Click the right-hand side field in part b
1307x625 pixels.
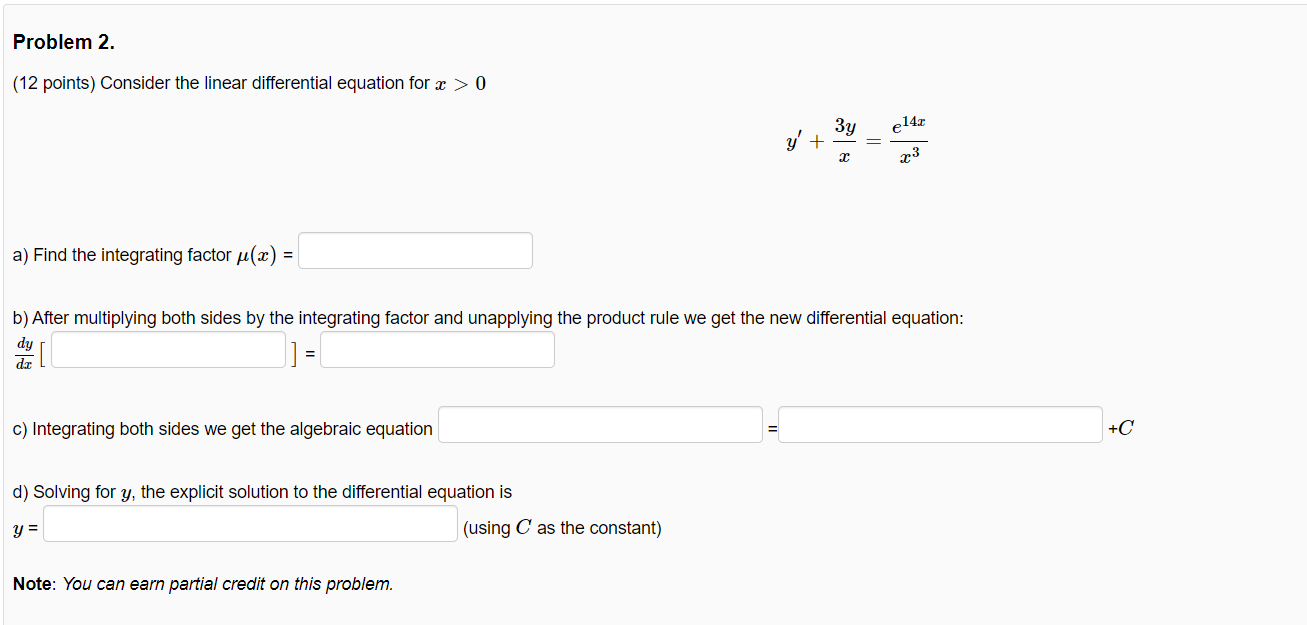(436, 349)
